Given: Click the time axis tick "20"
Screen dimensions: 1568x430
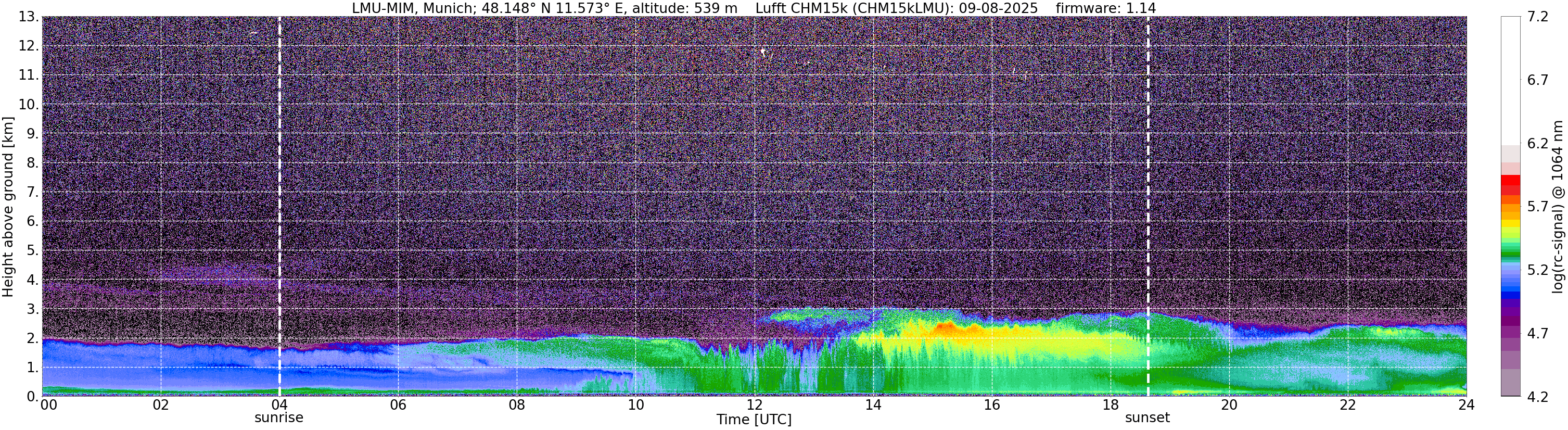Looking at the screenshot, I should (x=1229, y=405).
